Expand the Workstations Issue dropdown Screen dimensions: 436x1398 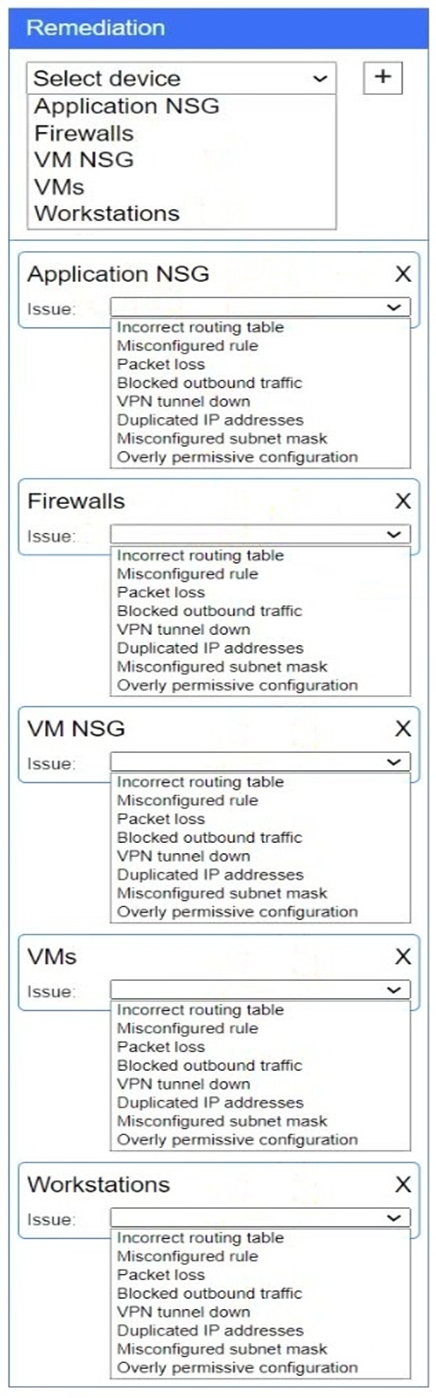pos(260,1218)
